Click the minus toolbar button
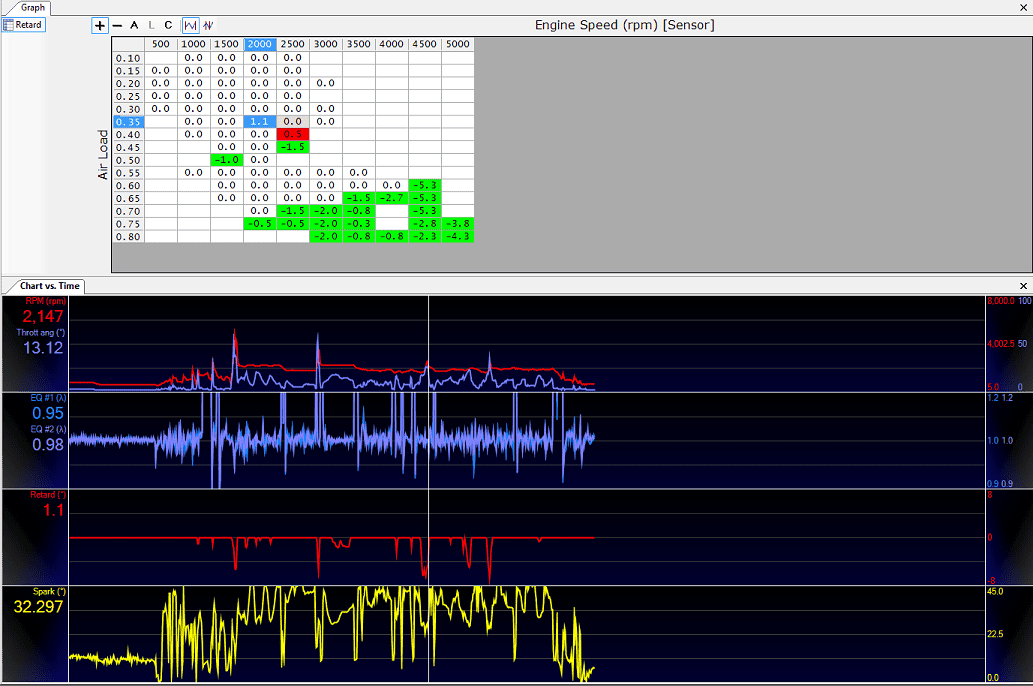This screenshot has width=1033, height=686. click(x=117, y=26)
